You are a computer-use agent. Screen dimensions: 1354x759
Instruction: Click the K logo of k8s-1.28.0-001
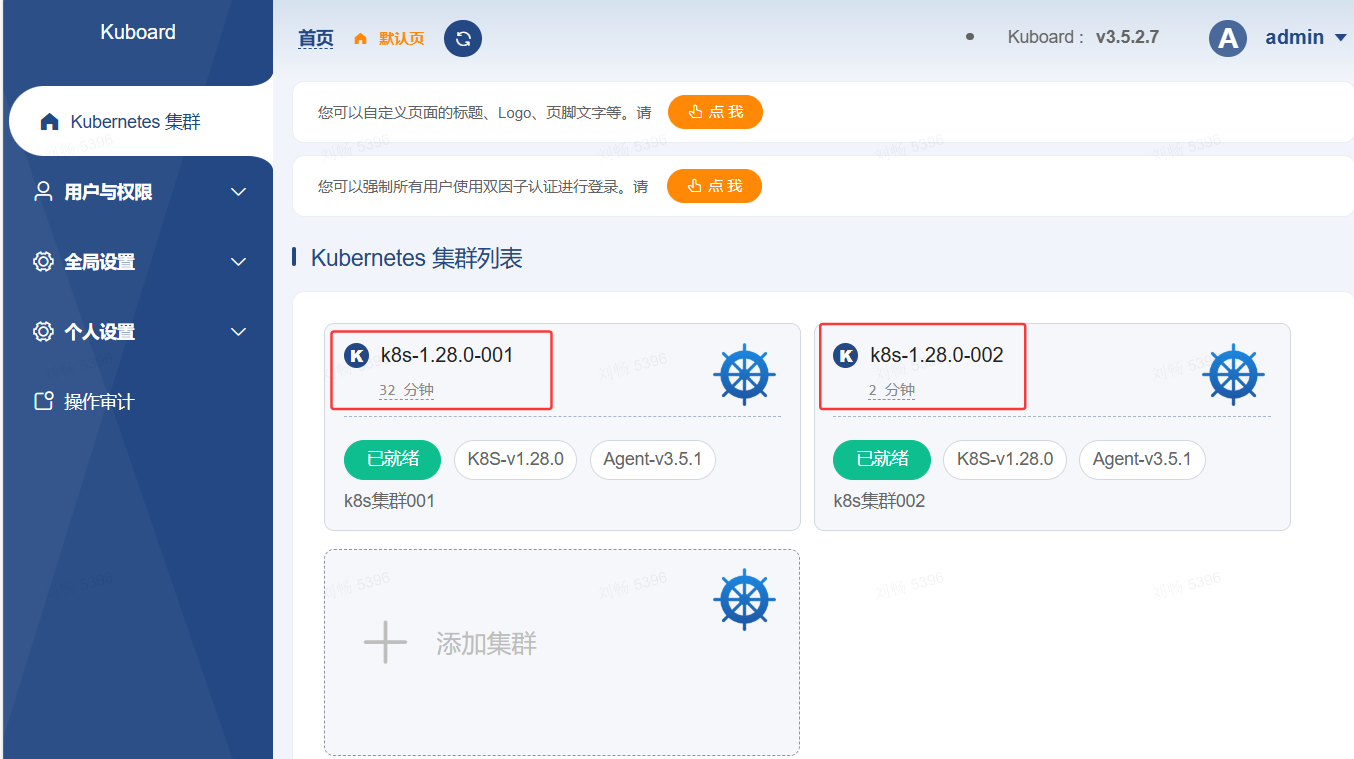(x=356, y=355)
